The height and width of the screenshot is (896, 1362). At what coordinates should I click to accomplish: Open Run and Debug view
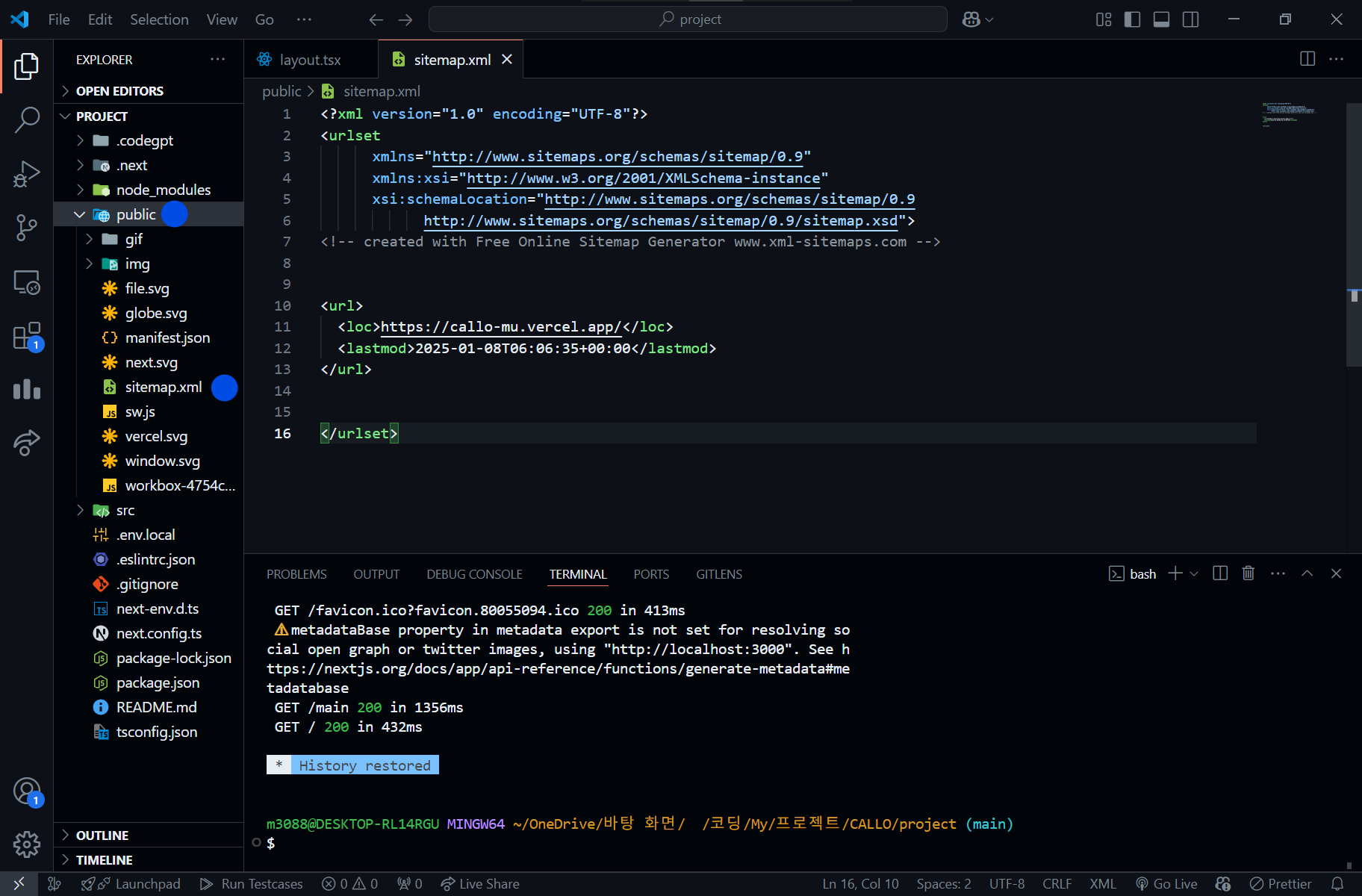(26, 174)
